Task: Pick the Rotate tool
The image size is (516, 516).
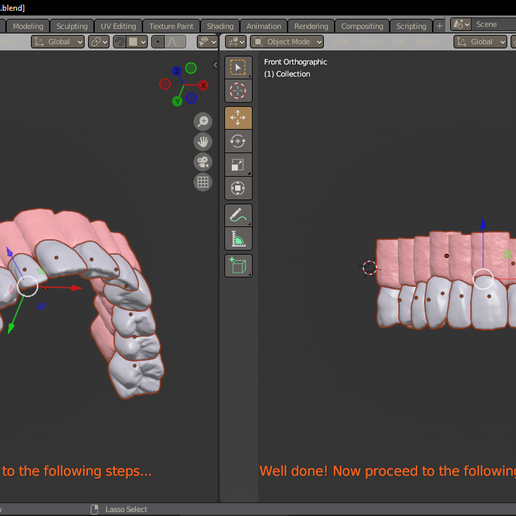Action: coord(238,141)
